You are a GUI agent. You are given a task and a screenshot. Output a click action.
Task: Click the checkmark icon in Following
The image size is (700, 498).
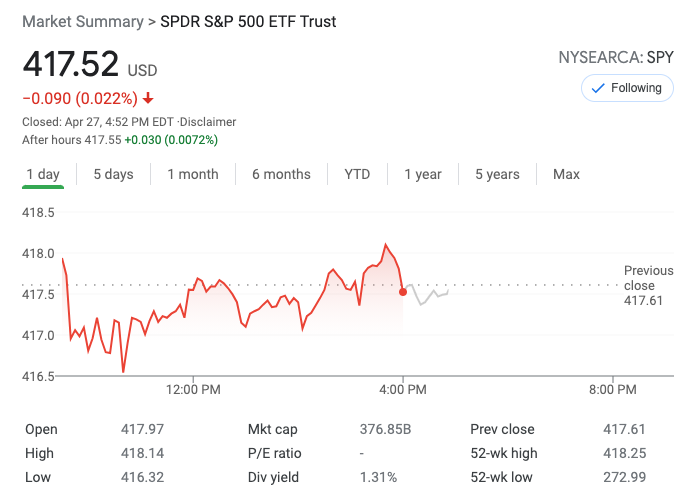click(599, 88)
